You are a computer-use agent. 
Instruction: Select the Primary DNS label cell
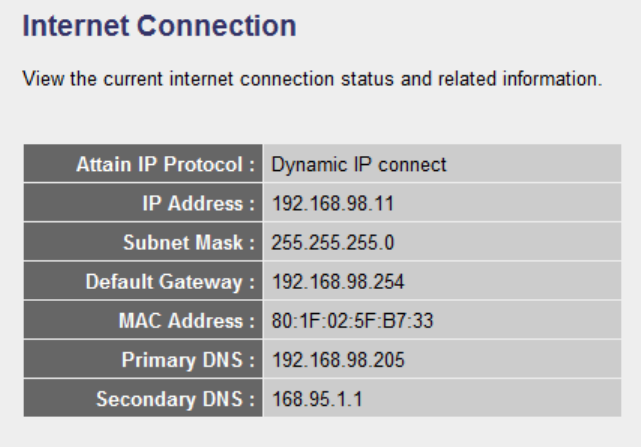(x=143, y=359)
